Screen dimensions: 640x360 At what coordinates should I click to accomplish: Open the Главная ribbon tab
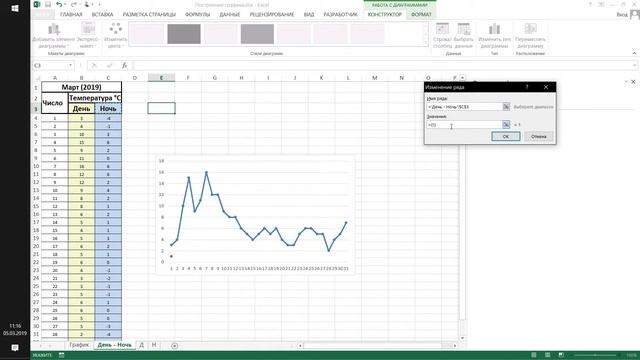[71, 14]
